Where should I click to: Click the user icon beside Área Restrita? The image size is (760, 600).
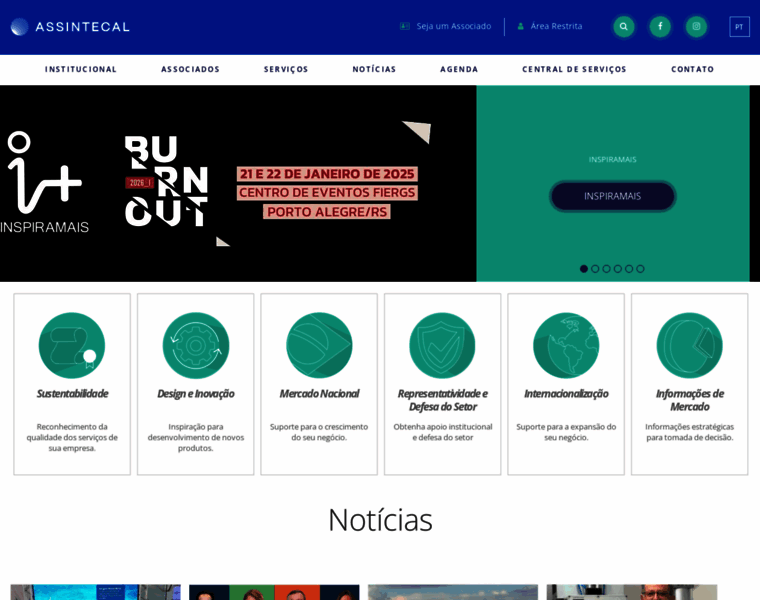[521, 26]
